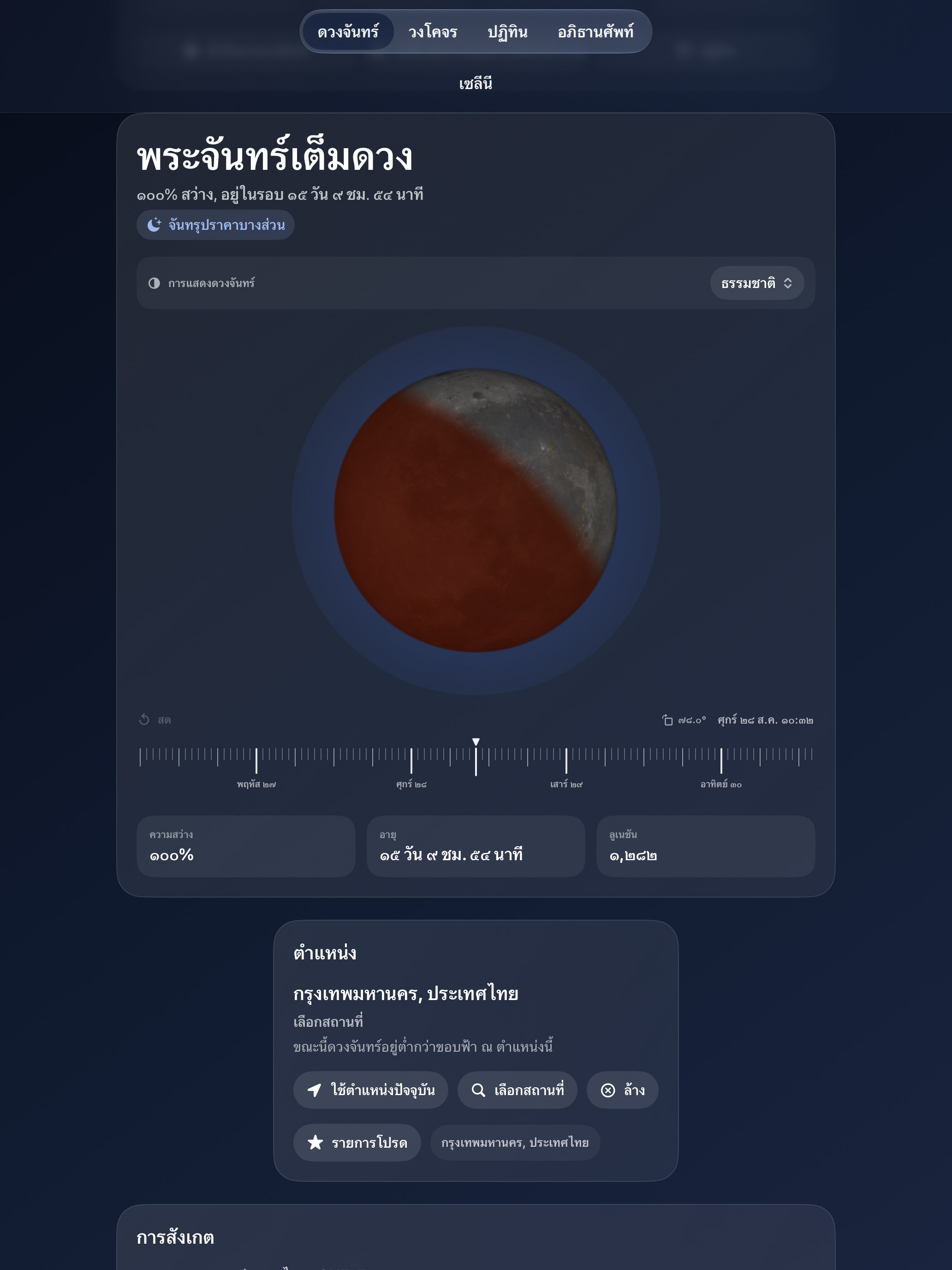This screenshot has height=1270, width=952.
Task: Open the ปฏิทิน tab
Action: coord(507,31)
